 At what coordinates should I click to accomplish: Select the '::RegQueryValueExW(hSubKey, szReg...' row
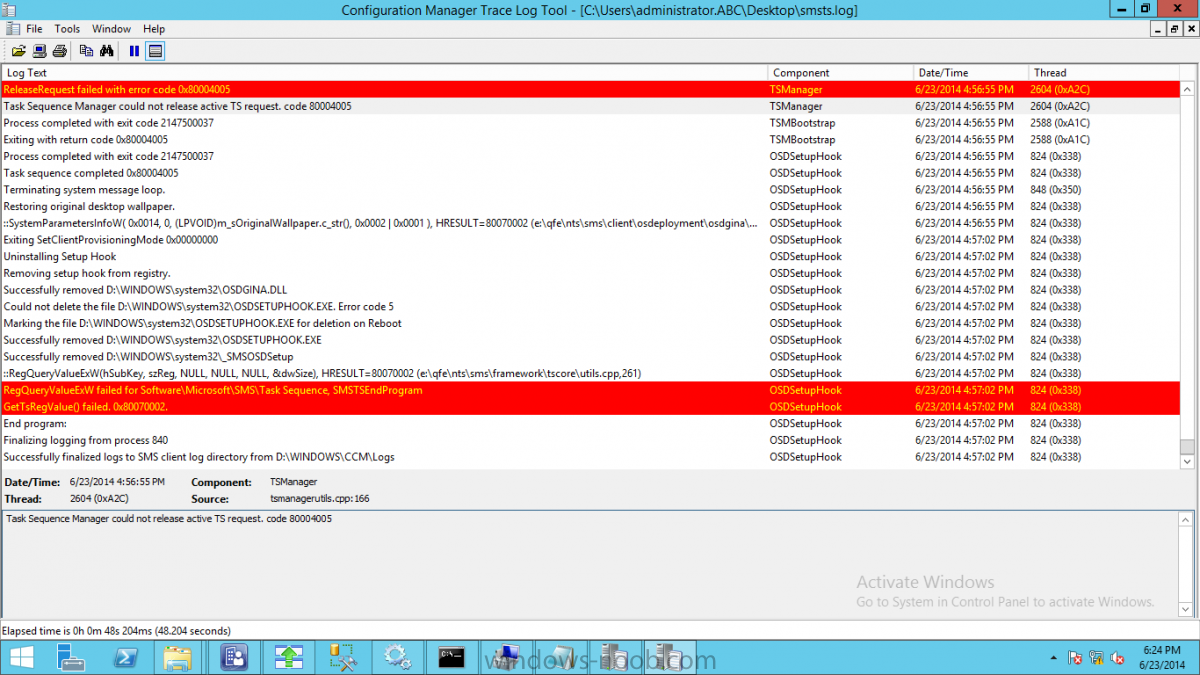click(590, 373)
